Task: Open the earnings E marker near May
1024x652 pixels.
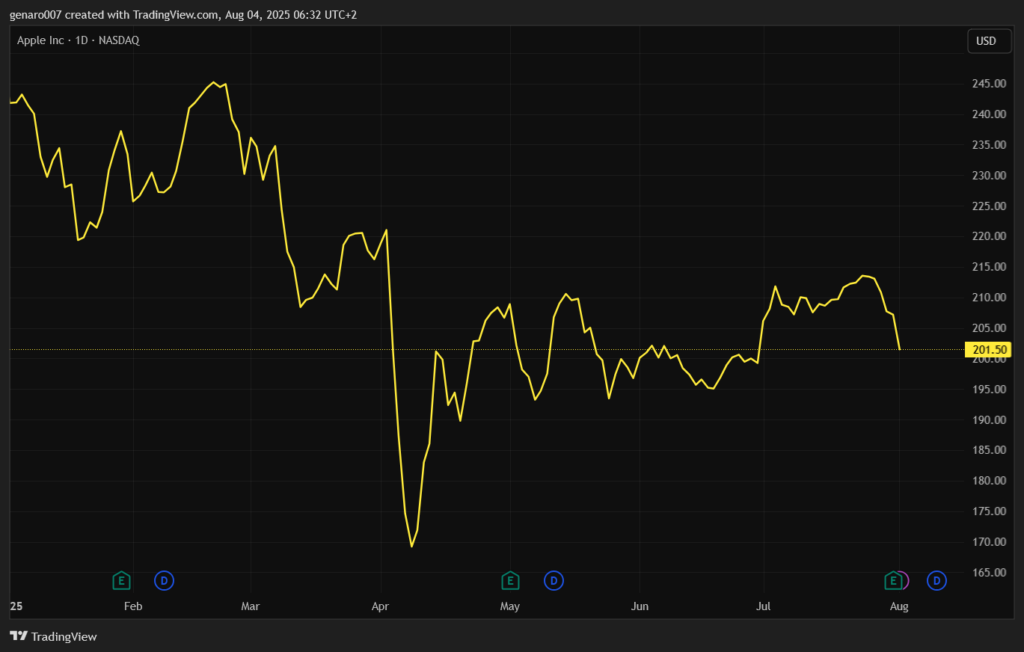Action: pyautogui.click(x=510, y=580)
